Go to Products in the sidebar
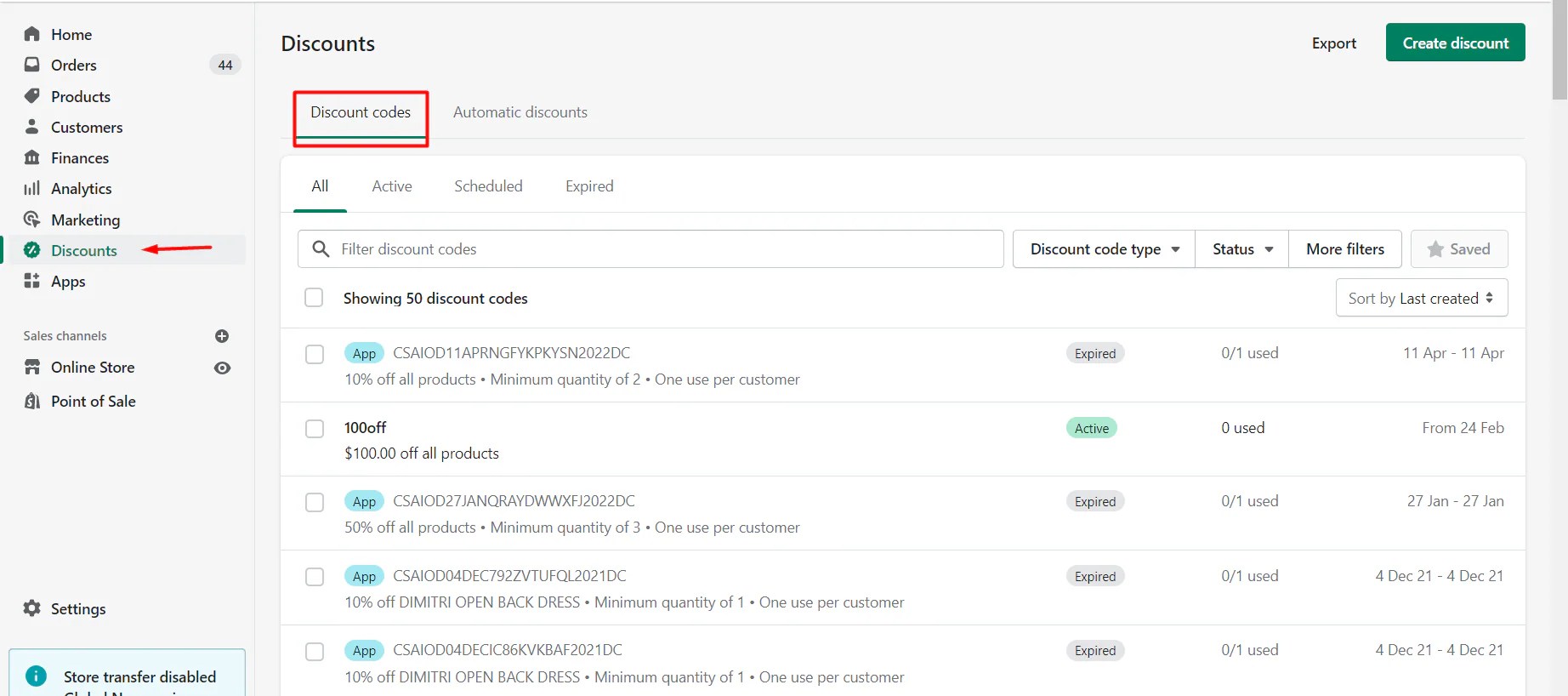Screen dimensions: 1568x696 tap(81, 96)
